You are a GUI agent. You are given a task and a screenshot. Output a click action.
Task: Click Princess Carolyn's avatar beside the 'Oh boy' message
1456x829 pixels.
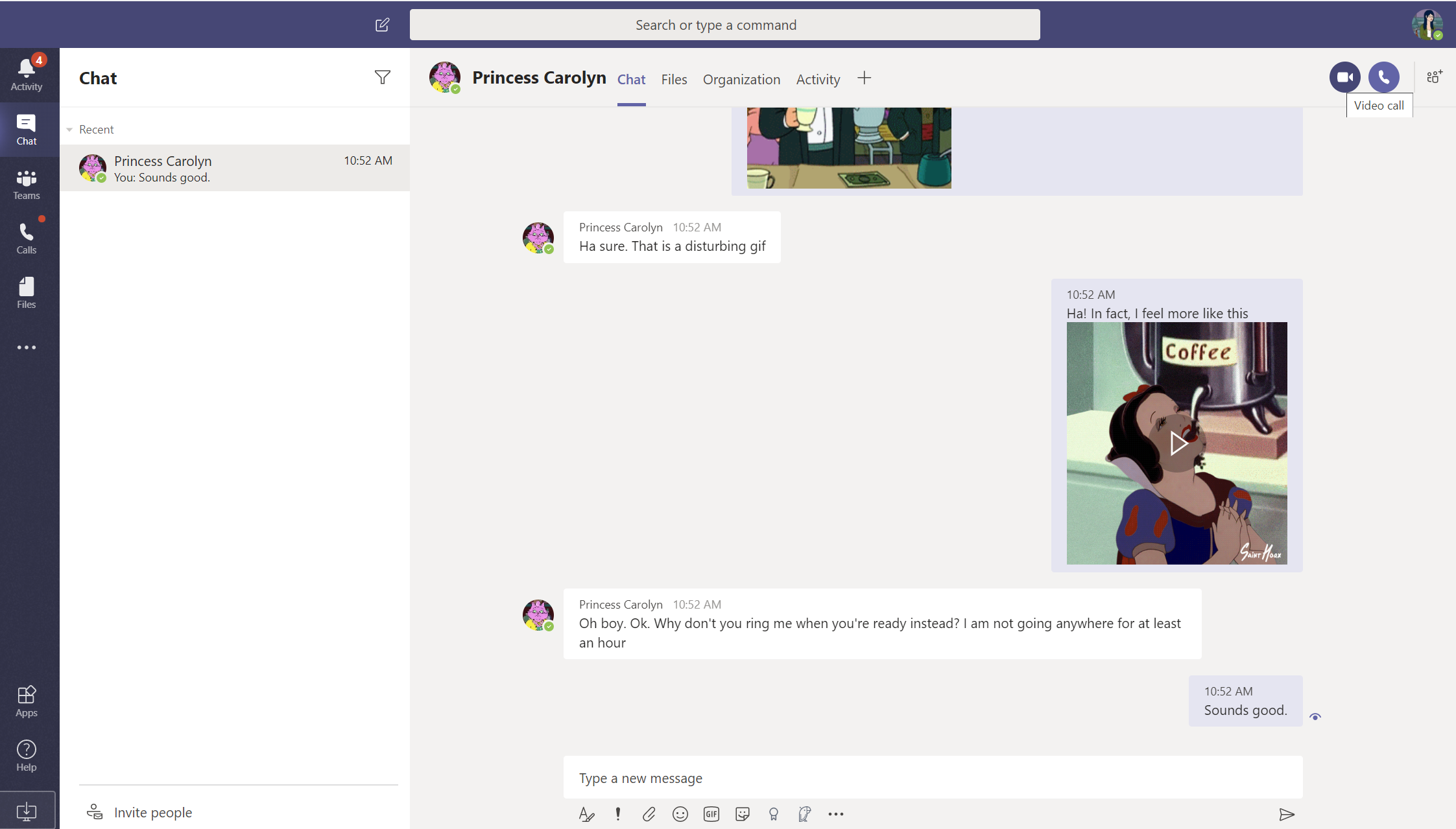(x=538, y=614)
